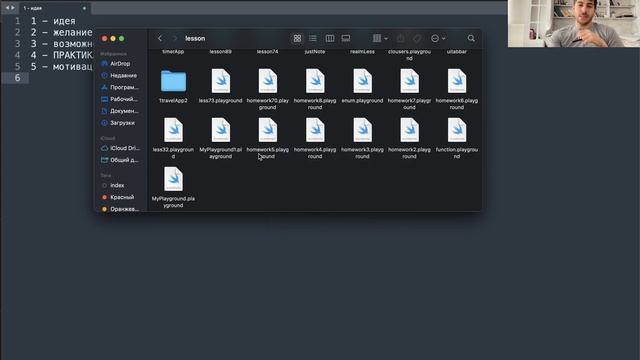This screenshot has width=640, height=360.
Task: Click the unsaved dot on editor tab
Action: coord(84,8)
